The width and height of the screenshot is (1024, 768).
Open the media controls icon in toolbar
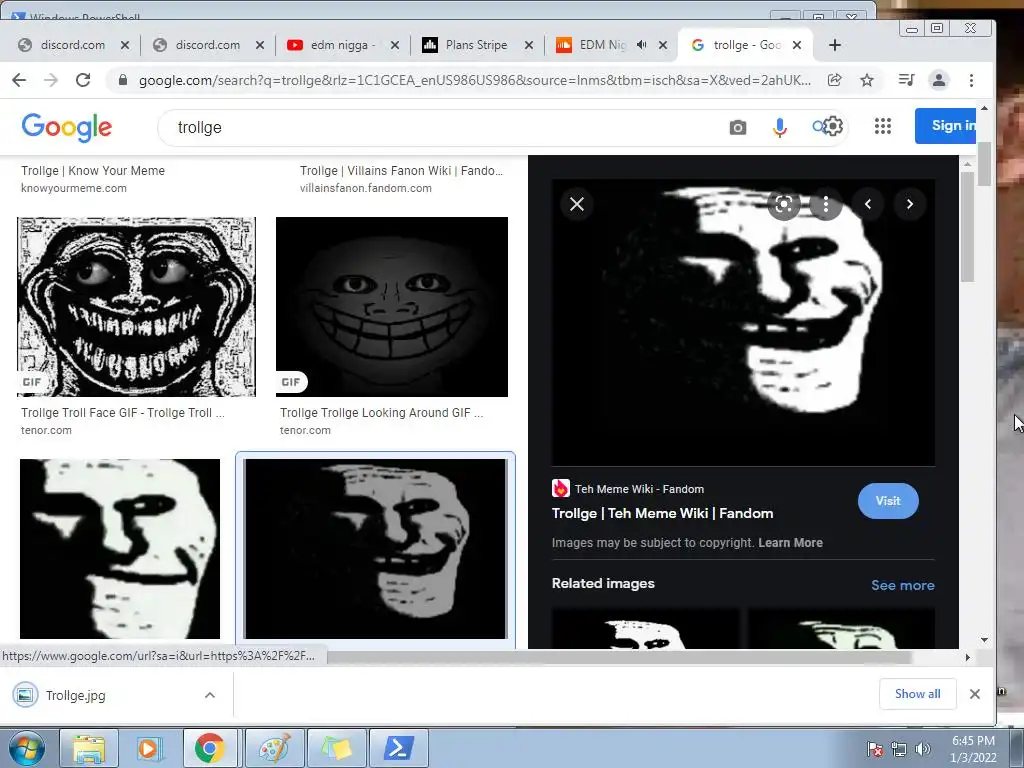906,80
